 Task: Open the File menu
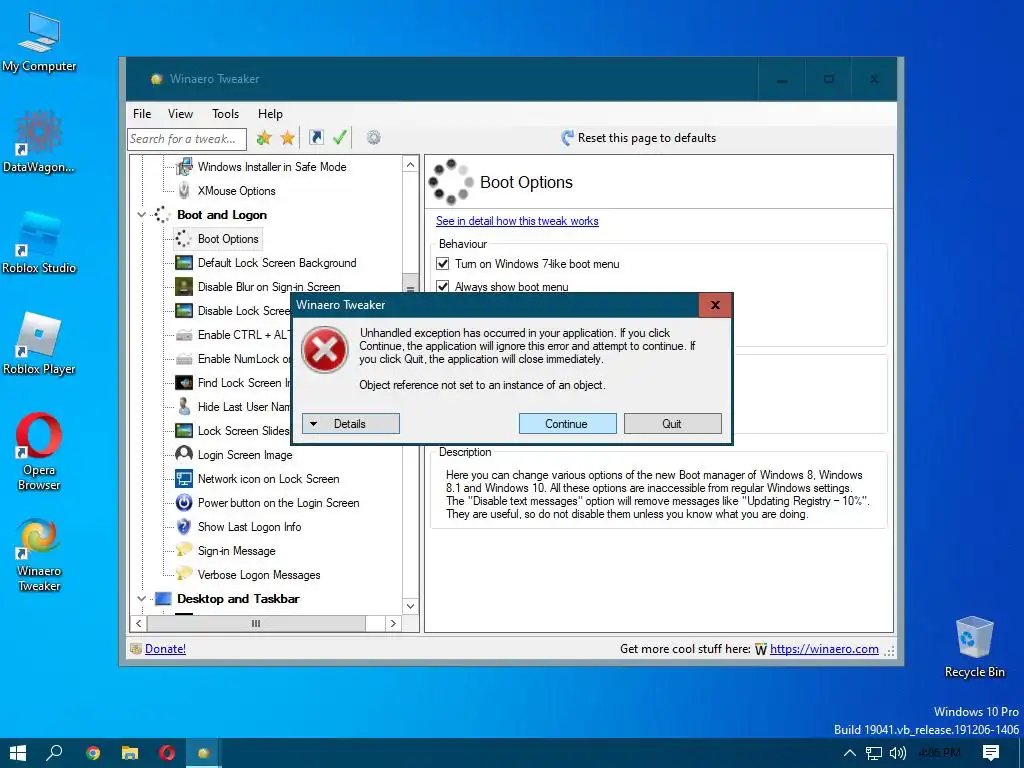(x=142, y=114)
